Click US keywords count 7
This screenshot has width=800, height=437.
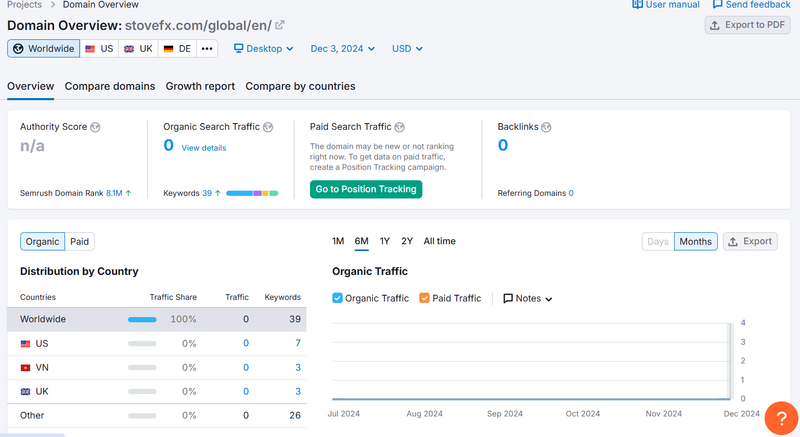(298, 343)
